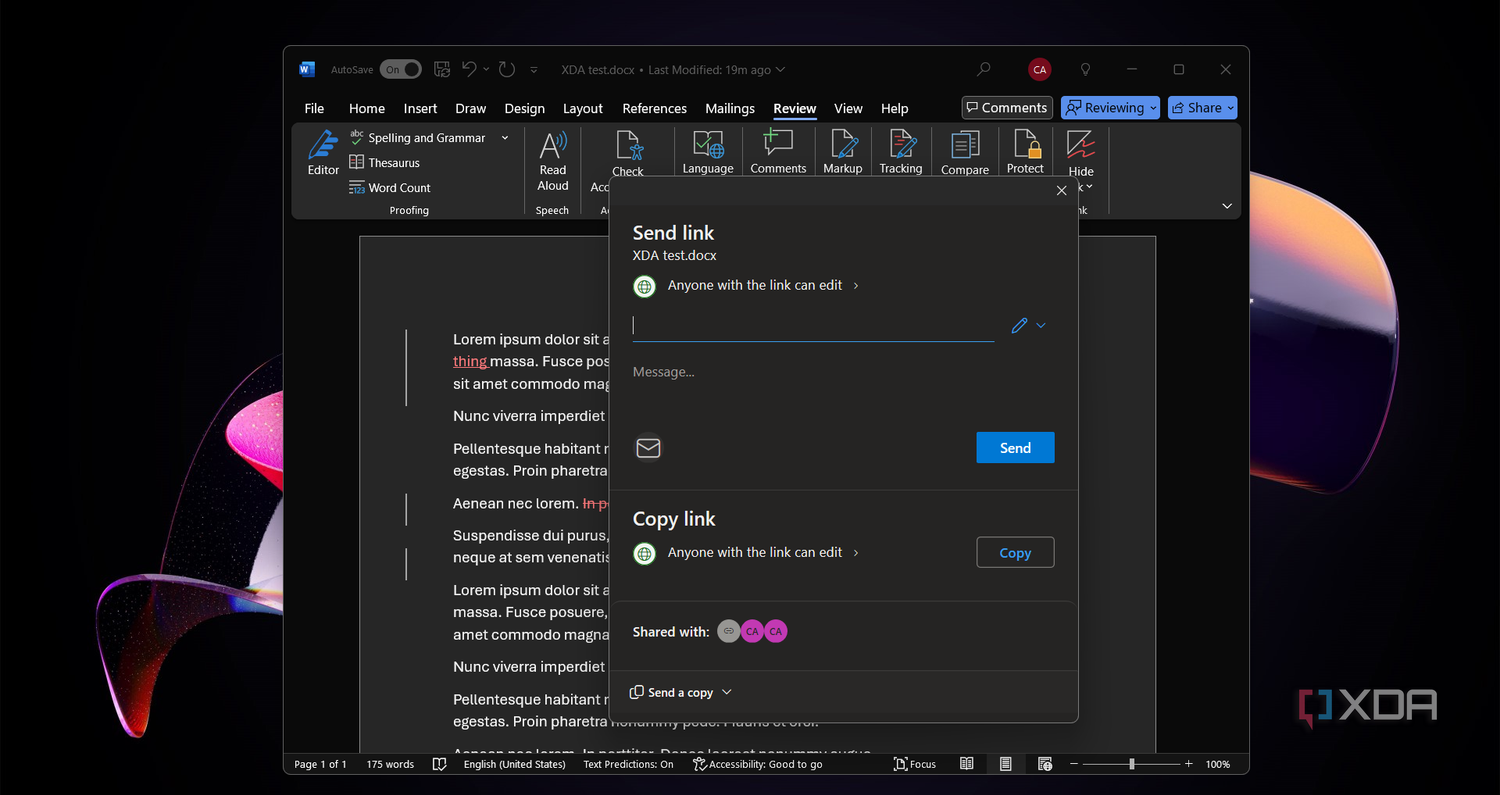The width and height of the screenshot is (1500, 795).
Task: Open the File menu
Action: (314, 108)
